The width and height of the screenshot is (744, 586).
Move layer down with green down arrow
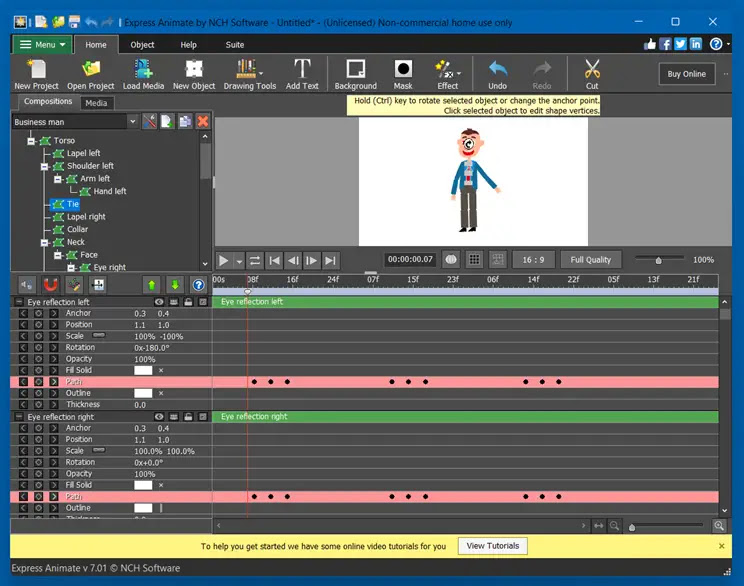pos(175,285)
